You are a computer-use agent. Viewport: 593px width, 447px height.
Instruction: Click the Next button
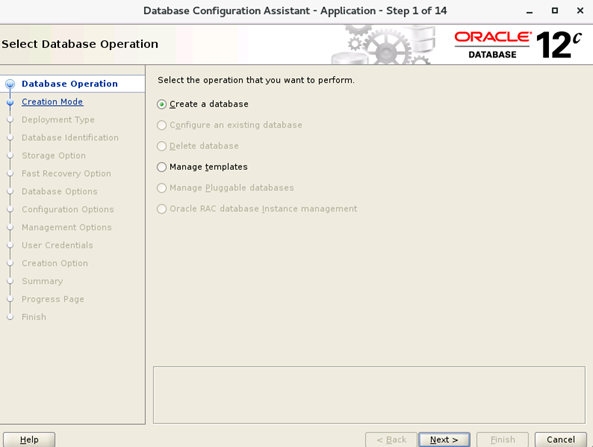click(444, 440)
